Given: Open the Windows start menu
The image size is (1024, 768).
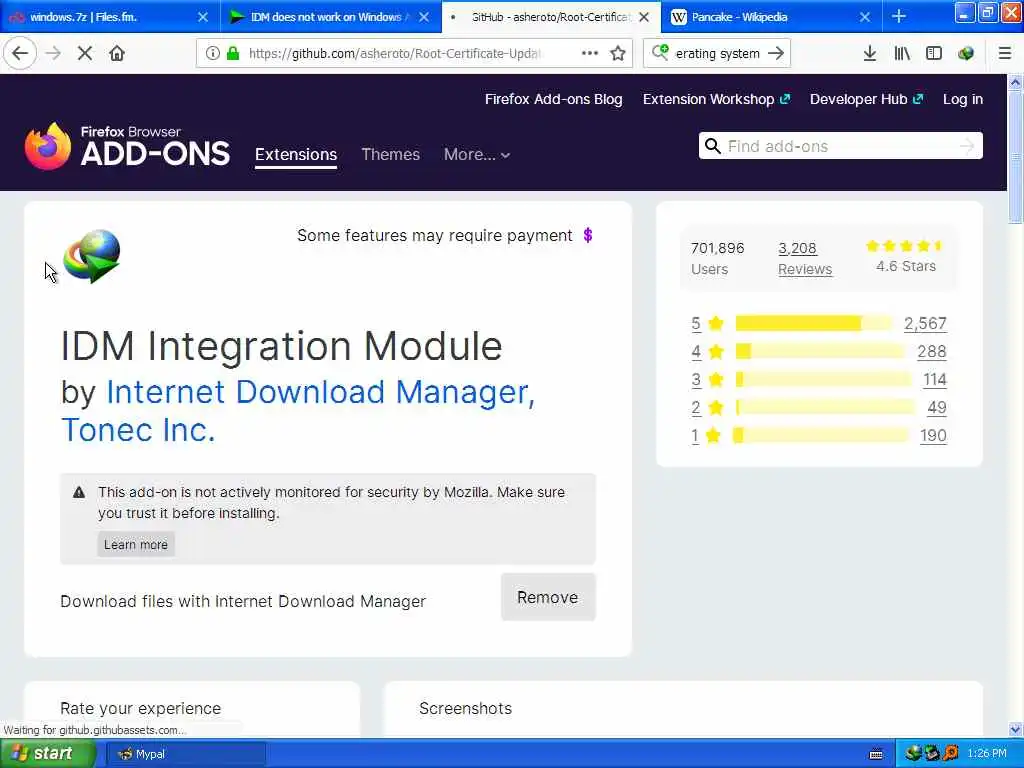Looking at the screenshot, I should point(47,754).
